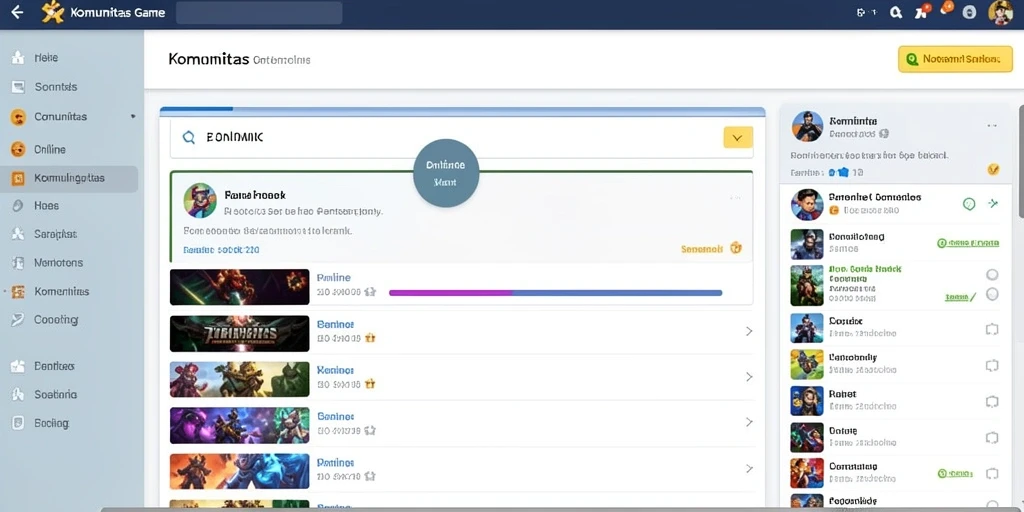Open the Senanhet Contonios avatar
The width and height of the screenshot is (1024, 512).
pos(807,204)
